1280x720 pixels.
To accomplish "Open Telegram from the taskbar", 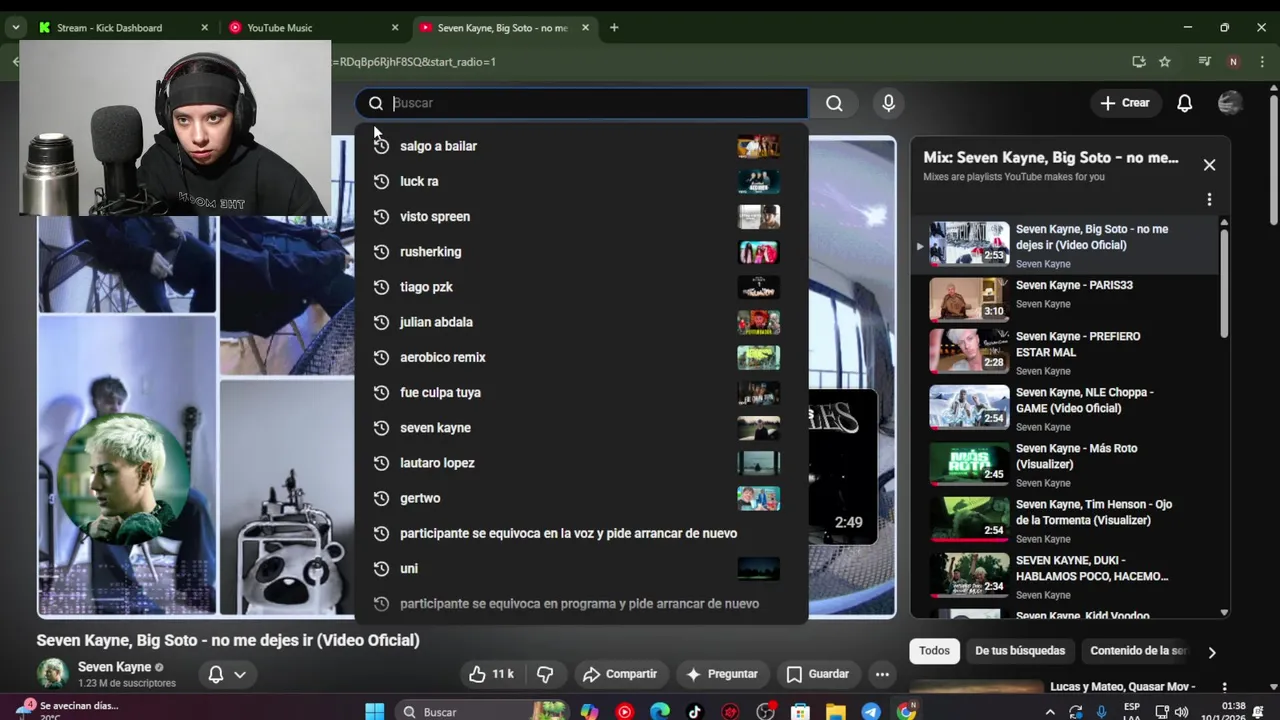I will pyautogui.click(x=871, y=712).
